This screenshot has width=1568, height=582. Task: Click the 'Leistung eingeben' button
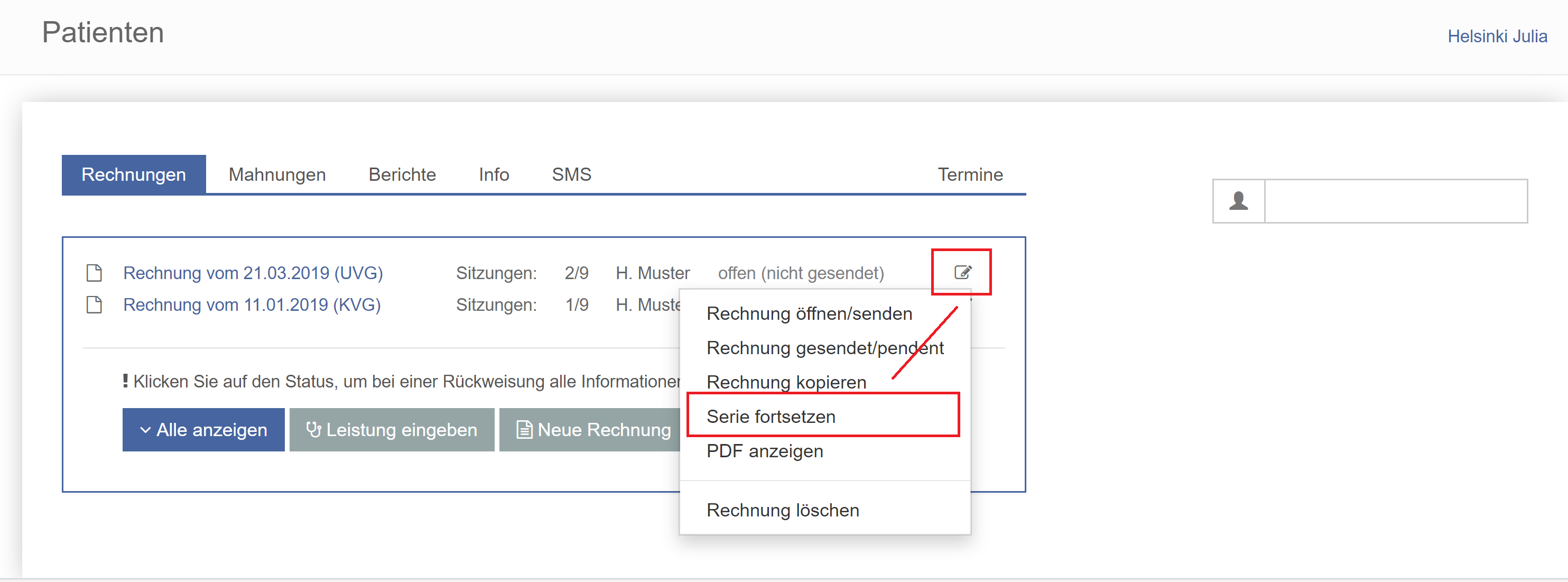tap(392, 430)
